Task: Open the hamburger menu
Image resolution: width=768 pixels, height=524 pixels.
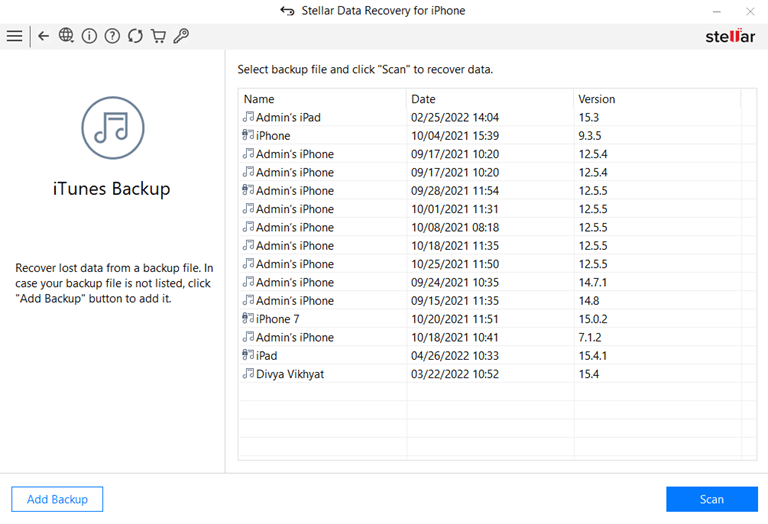Action: tap(14, 36)
